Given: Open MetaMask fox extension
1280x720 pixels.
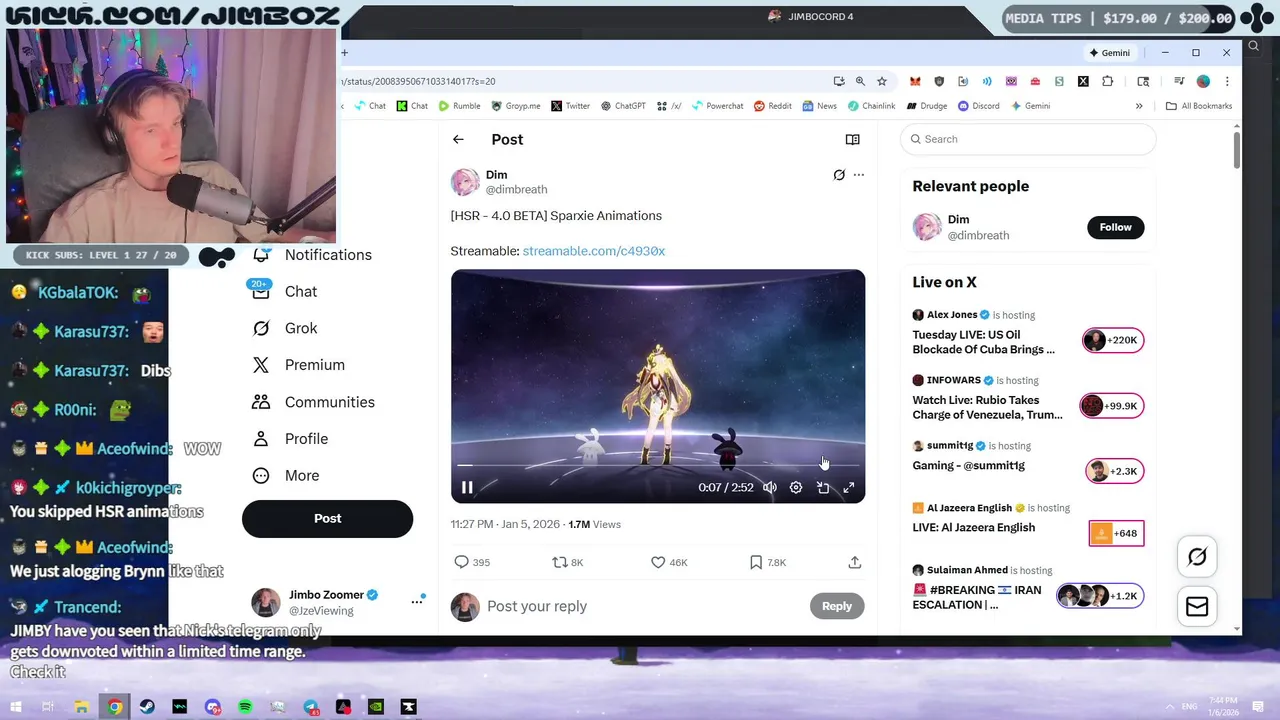Looking at the screenshot, I should click(x=914, y=81).
